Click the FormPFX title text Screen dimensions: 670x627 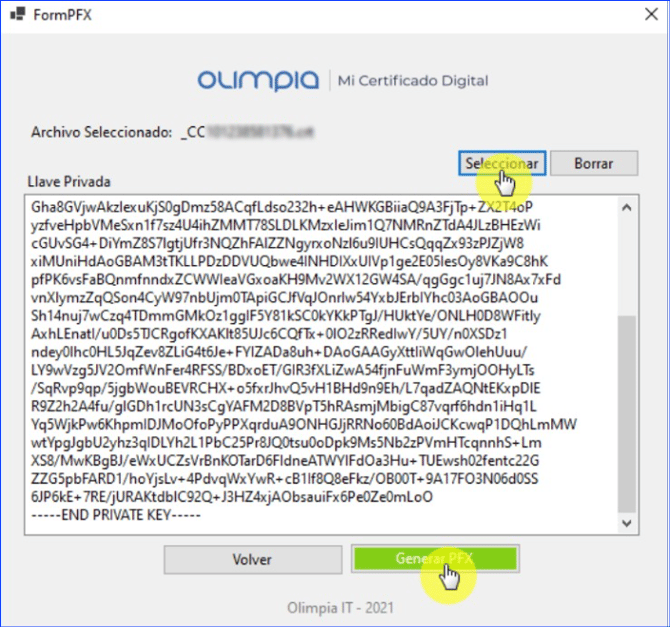tap(62, 15)
